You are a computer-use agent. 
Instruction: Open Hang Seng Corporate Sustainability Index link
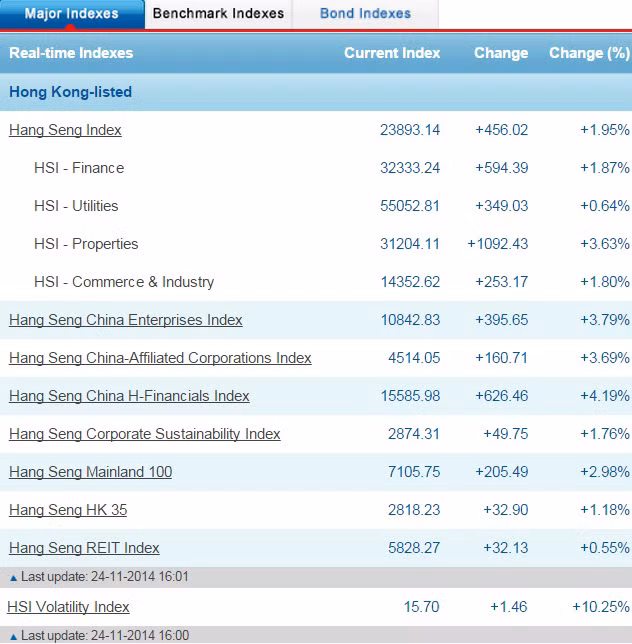tap(145, 434)
